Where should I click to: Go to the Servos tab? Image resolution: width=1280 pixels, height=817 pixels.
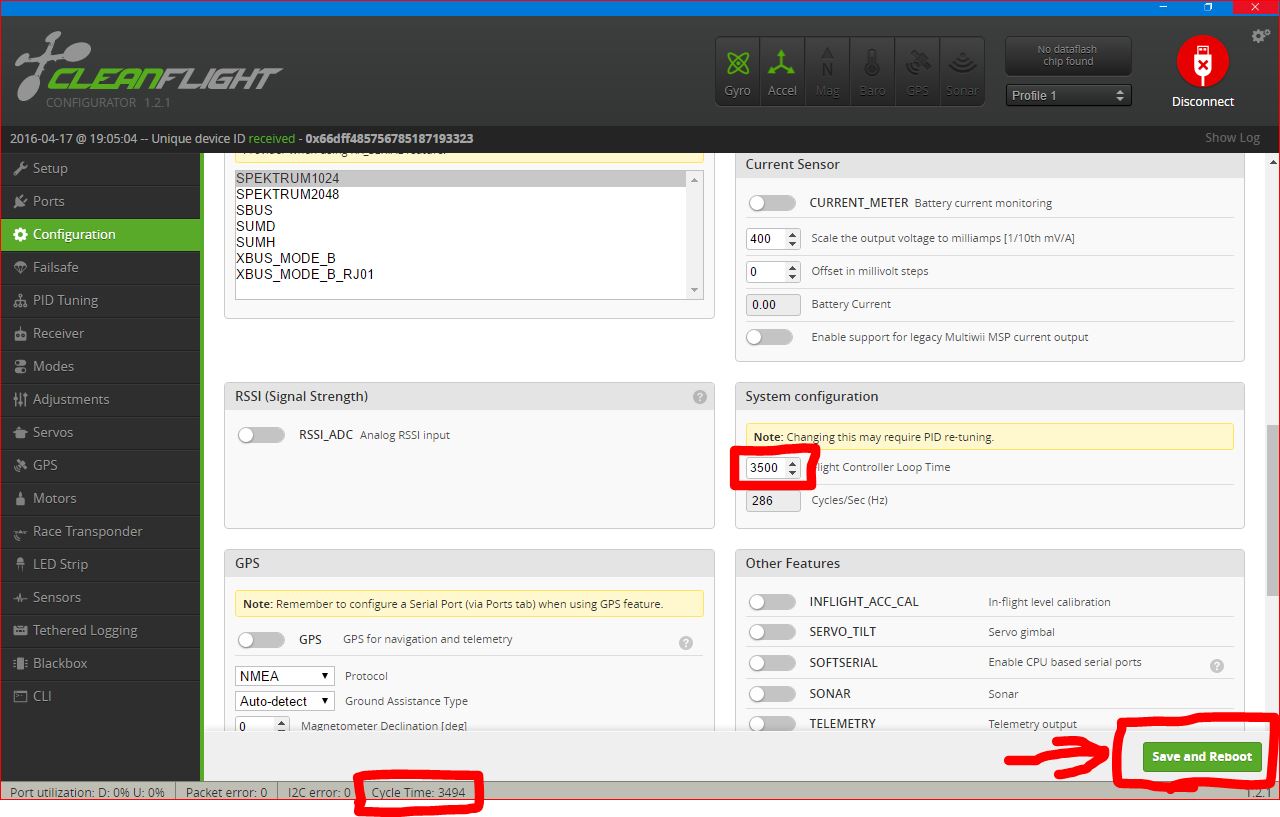(x=100, y=432)
